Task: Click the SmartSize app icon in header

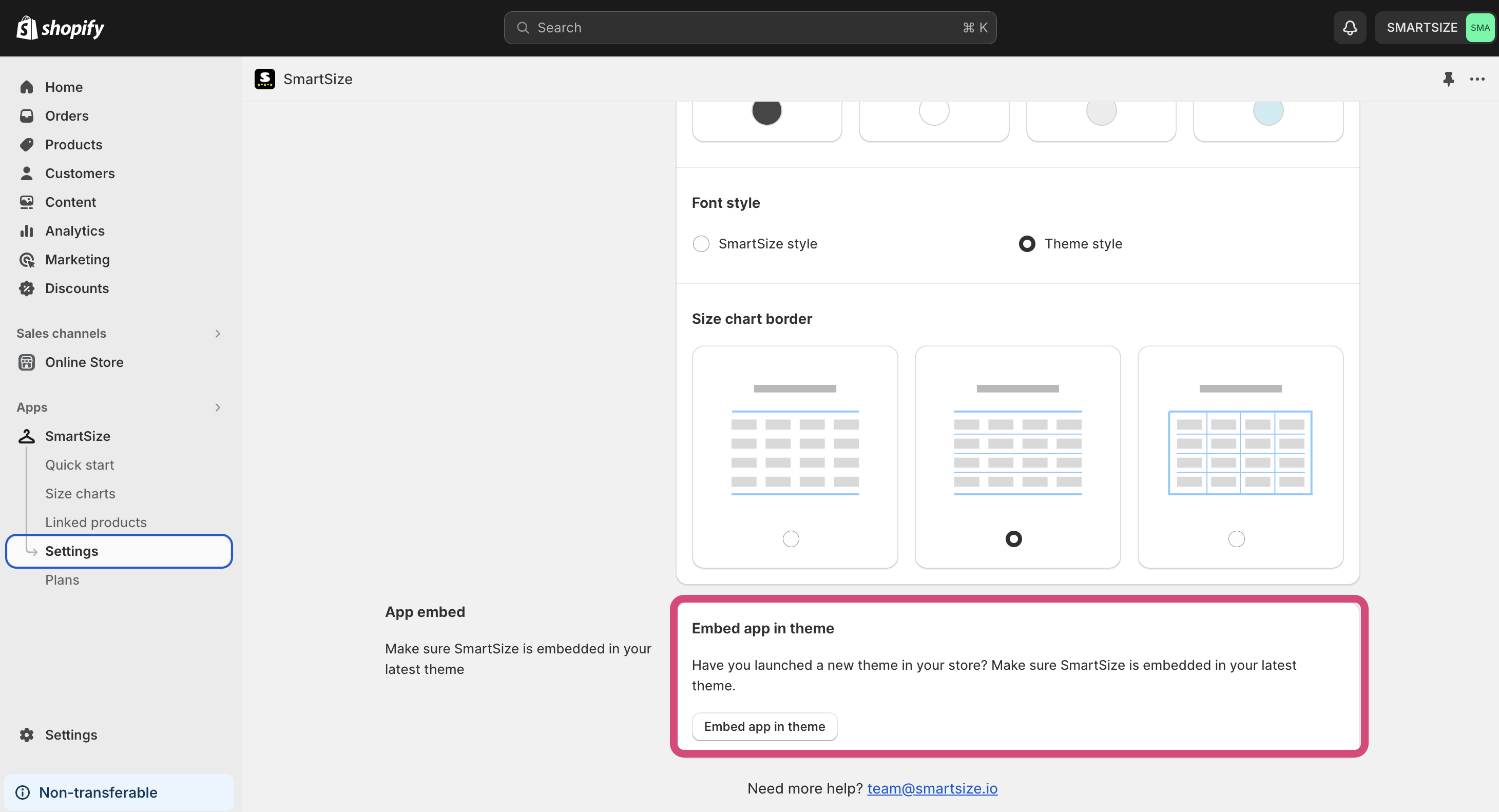Action: tap(265, 79)
